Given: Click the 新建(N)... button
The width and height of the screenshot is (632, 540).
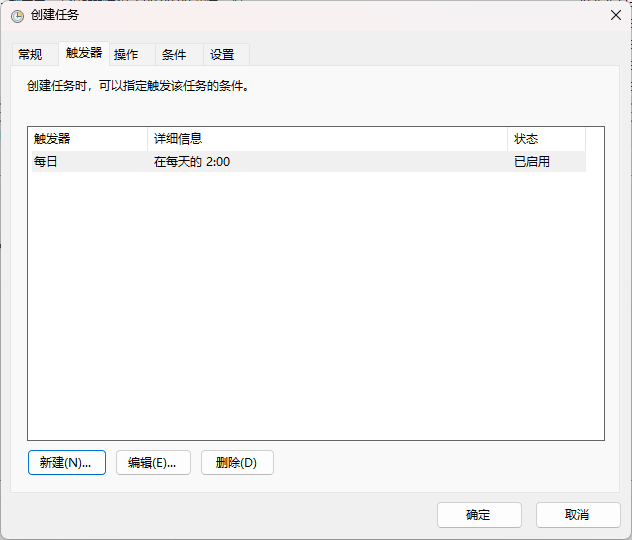Looking at the screenshot, I should [67, 463].
